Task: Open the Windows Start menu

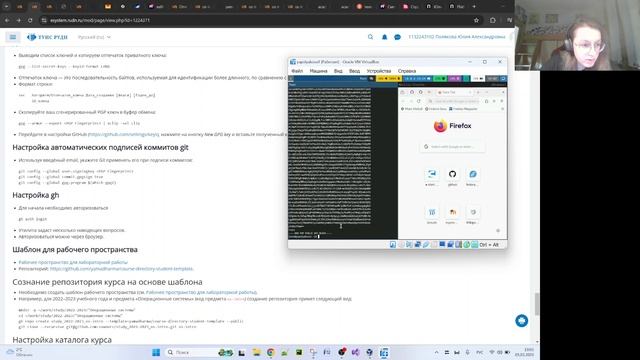Action: 156,352
